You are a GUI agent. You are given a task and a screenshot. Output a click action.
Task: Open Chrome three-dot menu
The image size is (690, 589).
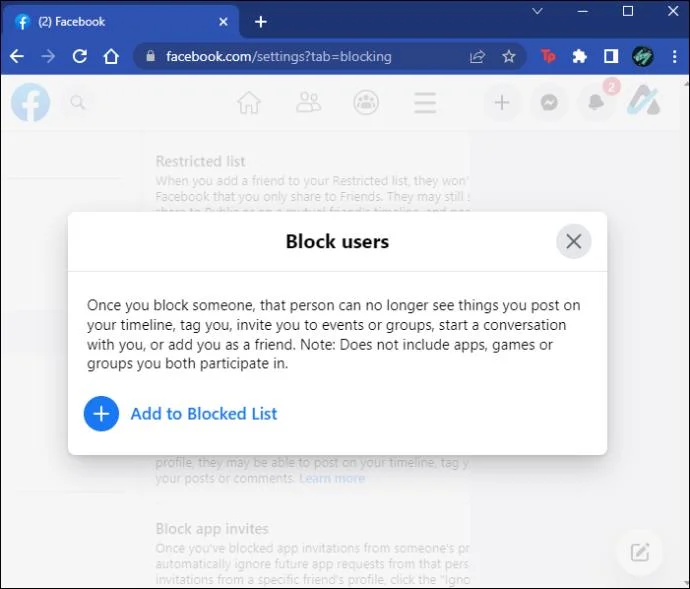tap(674, 56)
